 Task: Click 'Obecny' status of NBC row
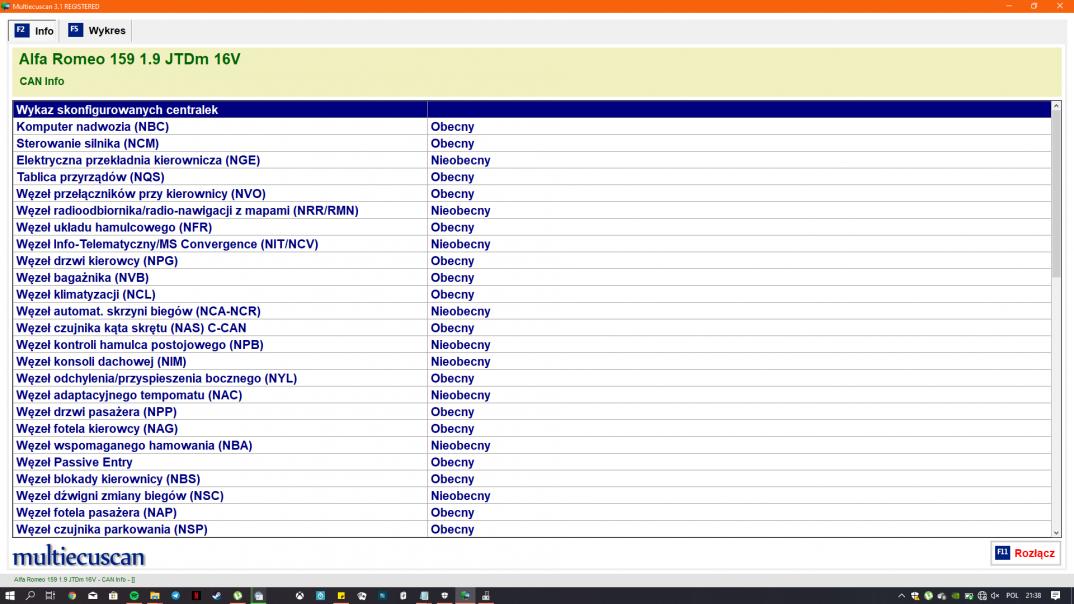pos(452,127)
